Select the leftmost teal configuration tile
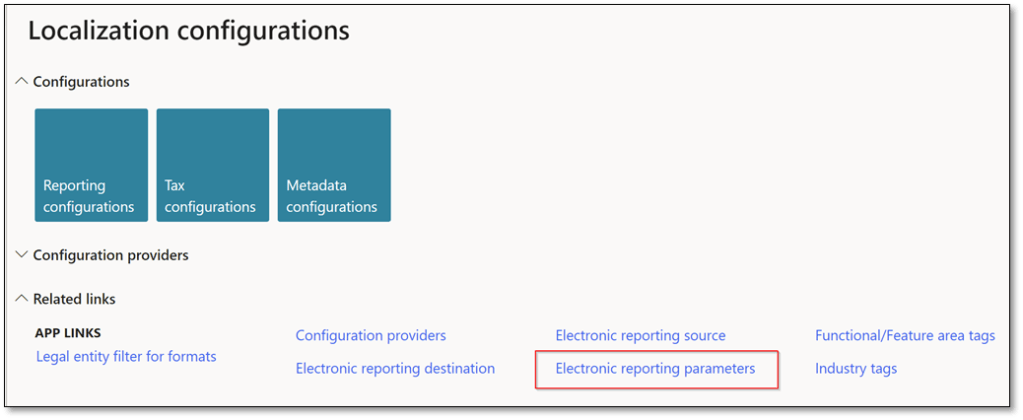The width and height of the screenshot is (1023, 420). [91, 165]
